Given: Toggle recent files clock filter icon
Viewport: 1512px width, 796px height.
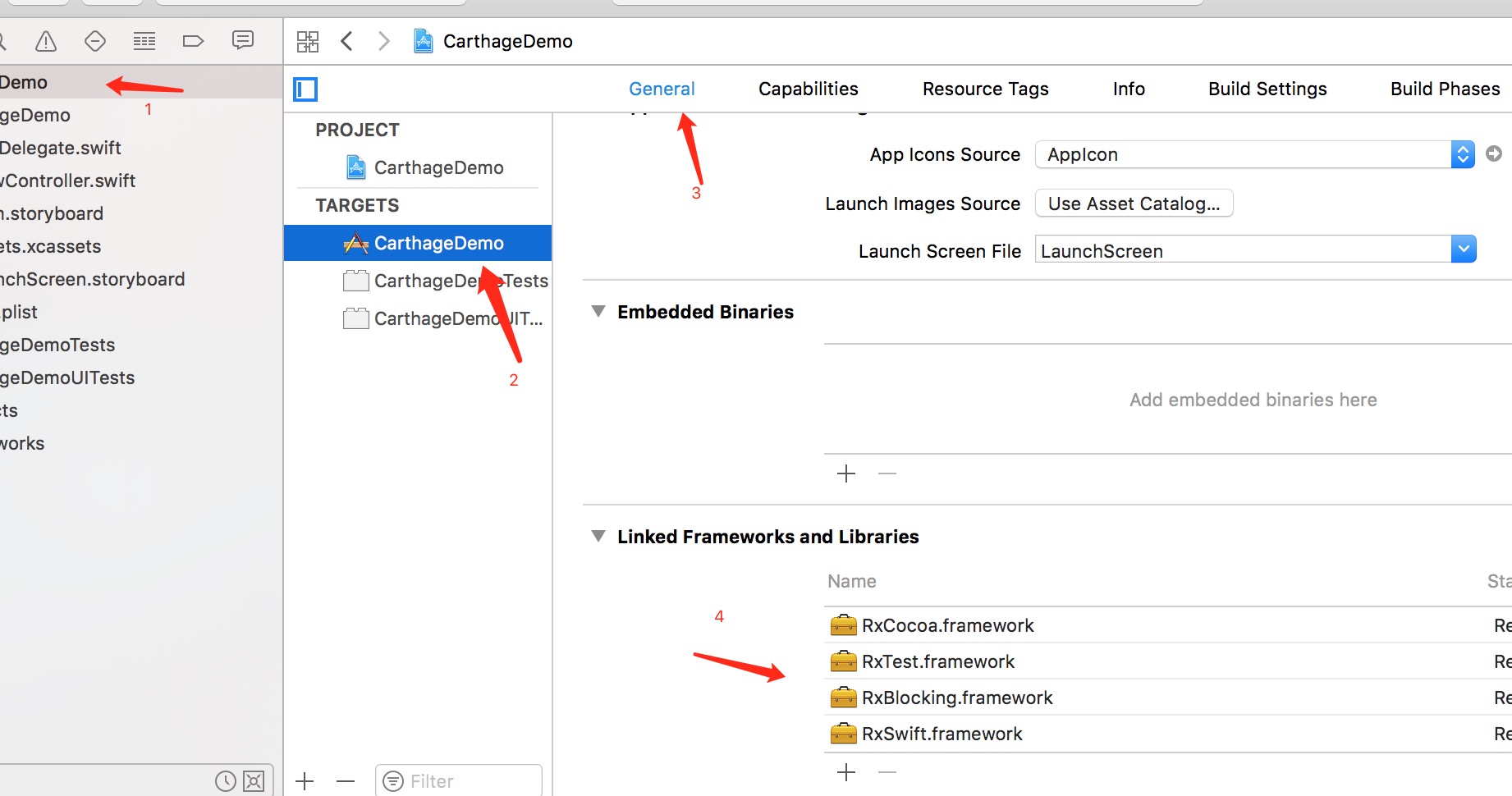Looking at the screenshot, I should click(226, 781).
